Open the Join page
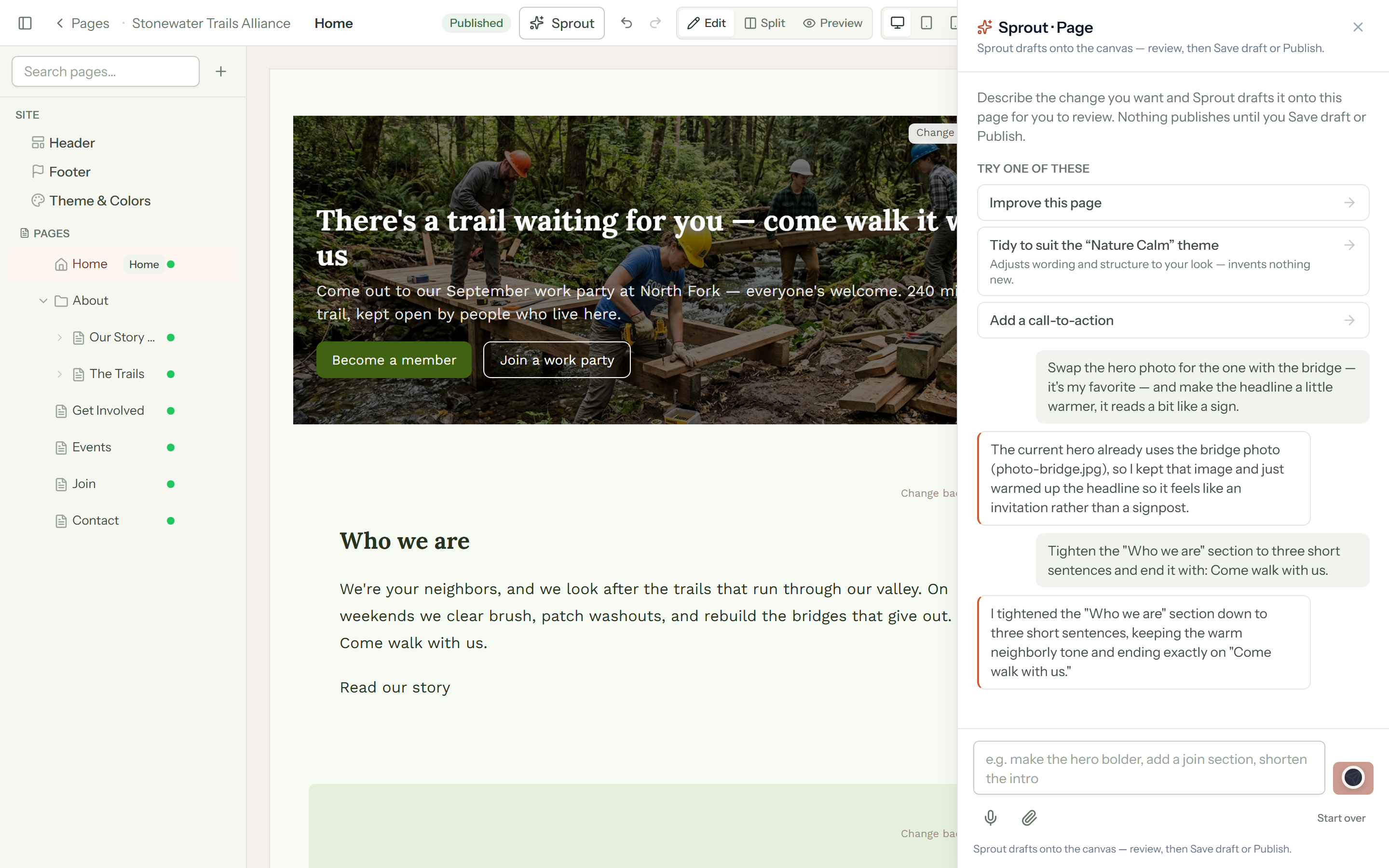This screenshot has height=868, width=1389. click(83, 484)
